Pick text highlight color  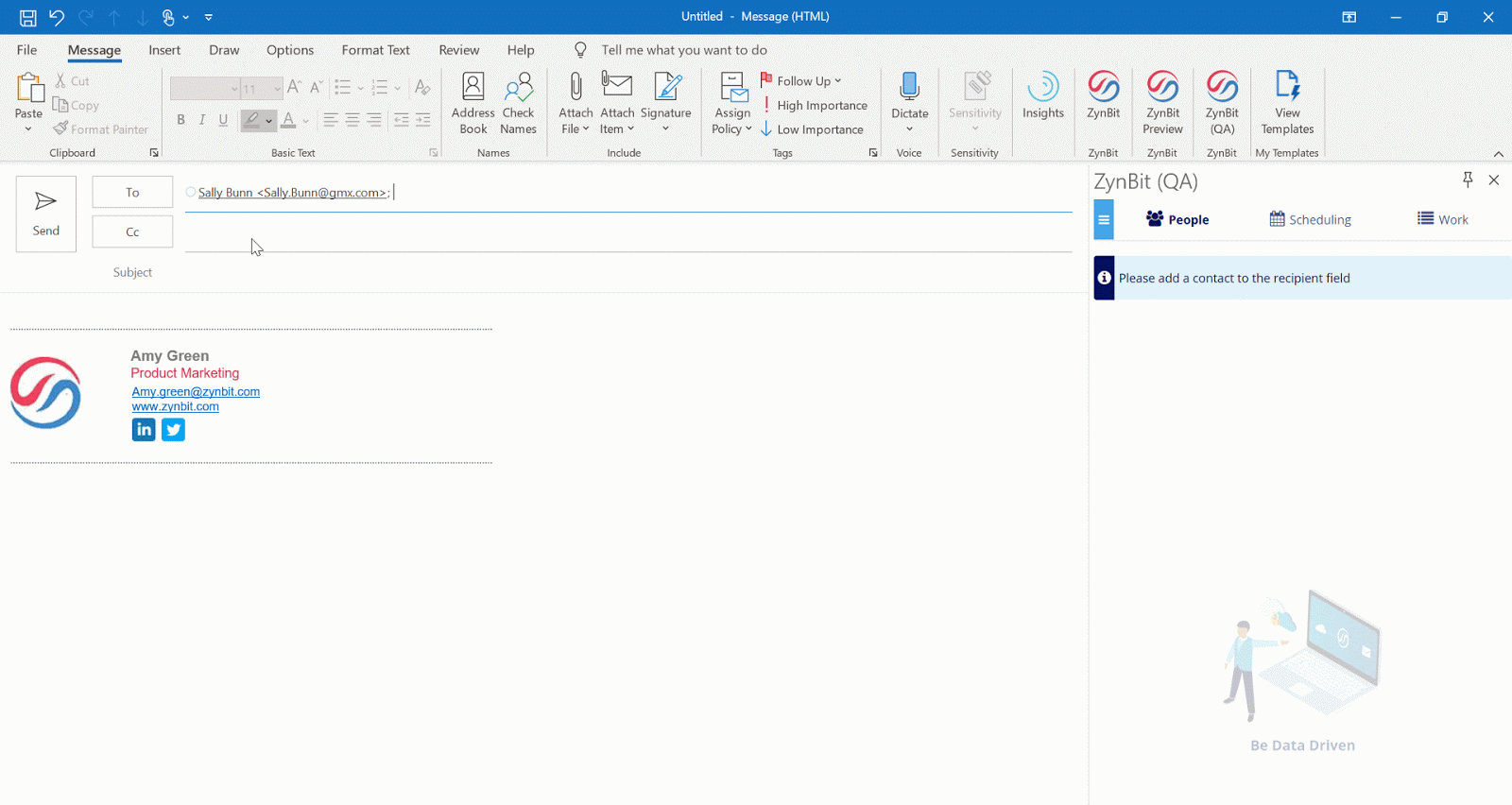tap(251, 120)
